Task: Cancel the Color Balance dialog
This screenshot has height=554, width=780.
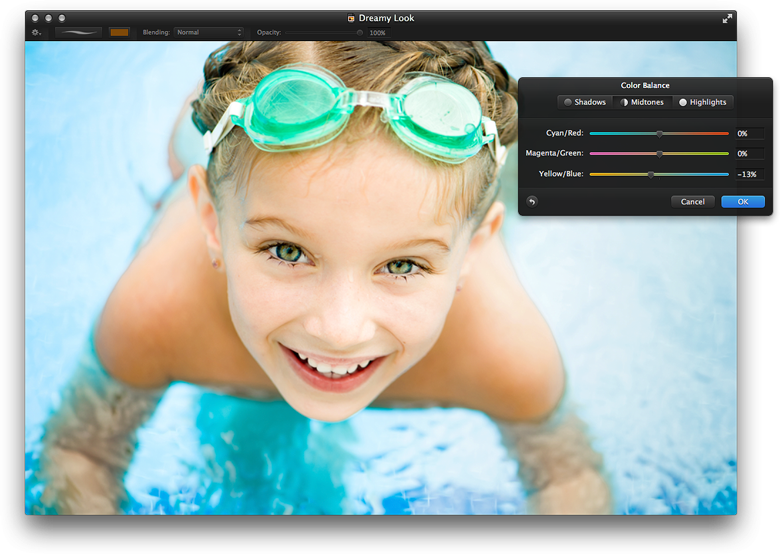Action: [692, 201]
